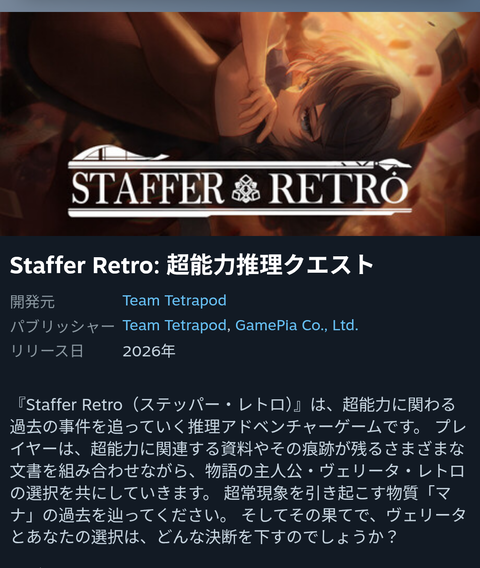480x568 pixels.
Task: Click the game title Staffer Retro: 超能力推理クエスト
Action: coord(192,265)
